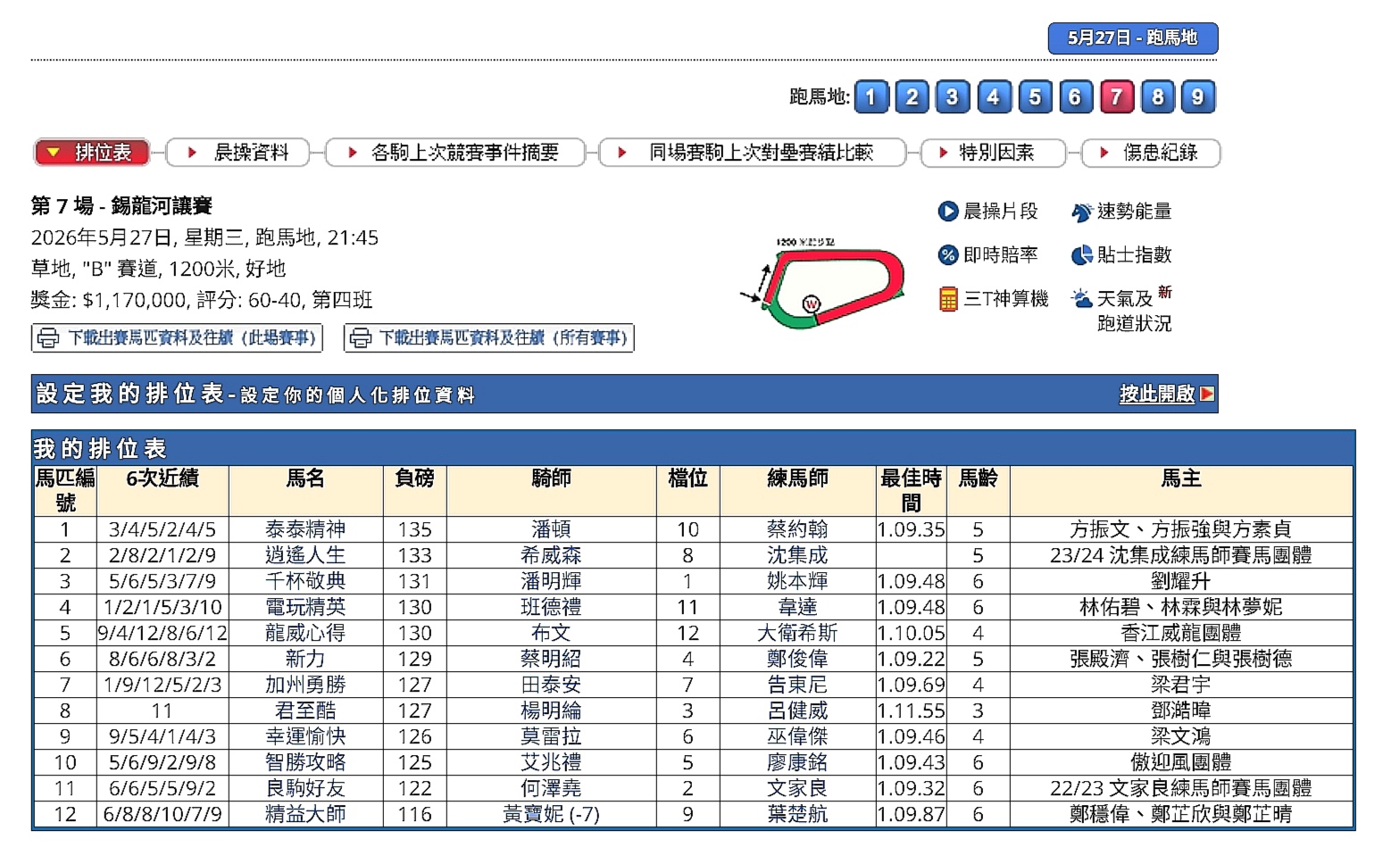Open jockey 田泰安 profile
1400x847 pixels.
[551, 685]
